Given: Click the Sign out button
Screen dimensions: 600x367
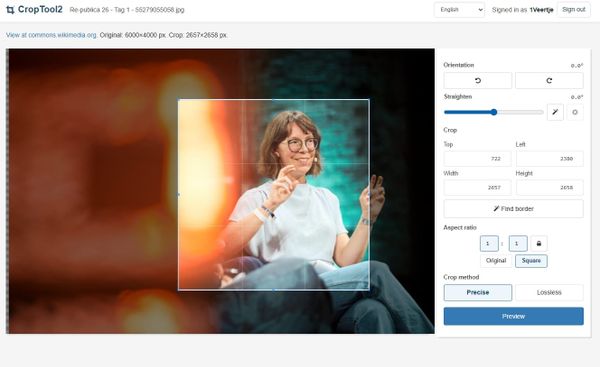Looking at the screenshot, I should (x=574, y=10).
